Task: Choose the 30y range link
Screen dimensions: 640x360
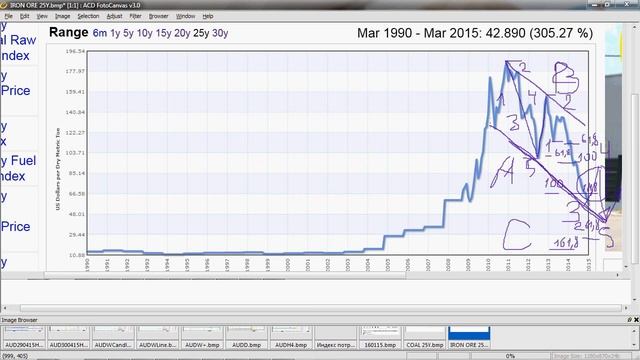Action: coord(220,33)
